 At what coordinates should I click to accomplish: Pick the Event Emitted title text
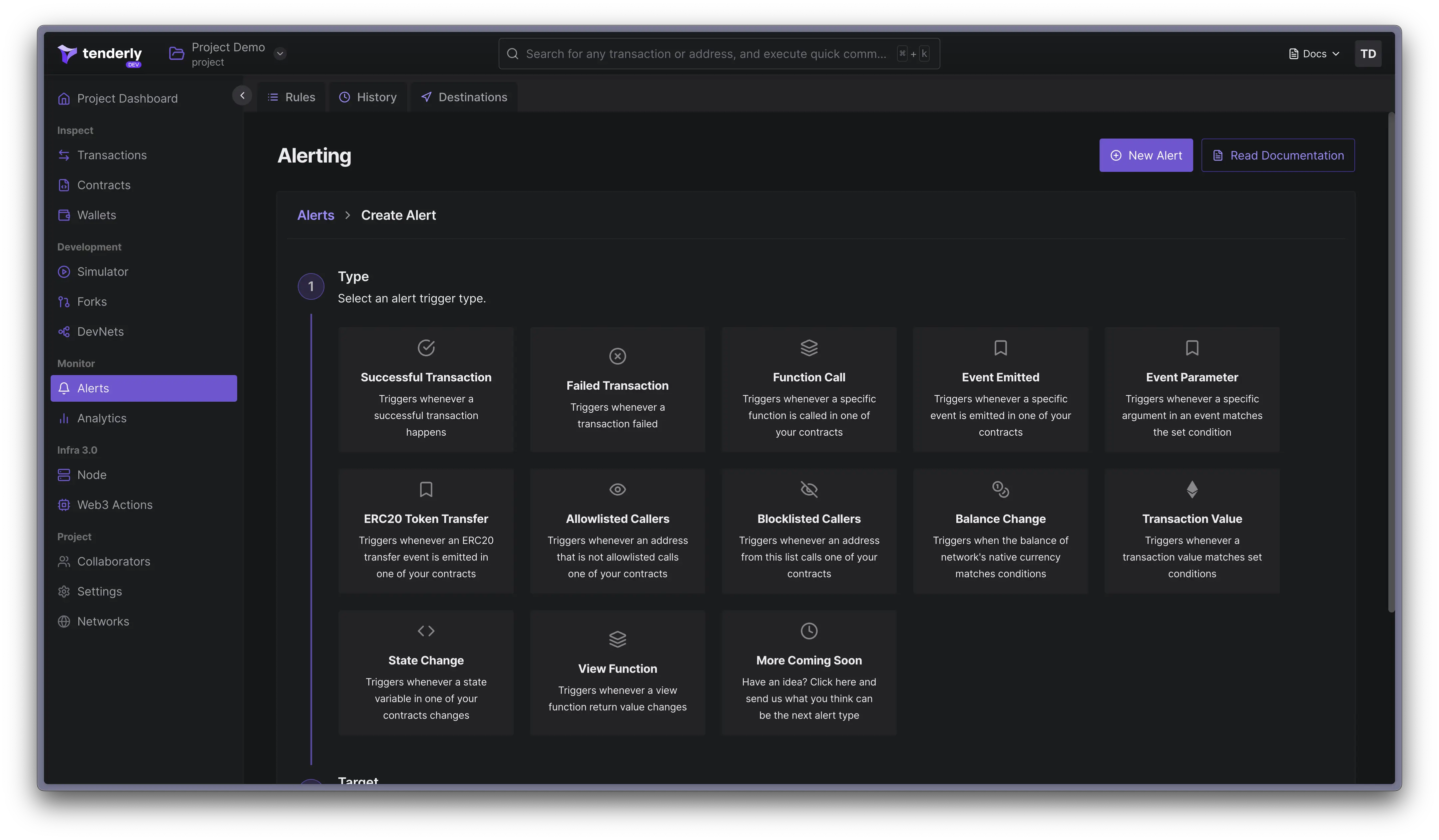click(1000, 377)
